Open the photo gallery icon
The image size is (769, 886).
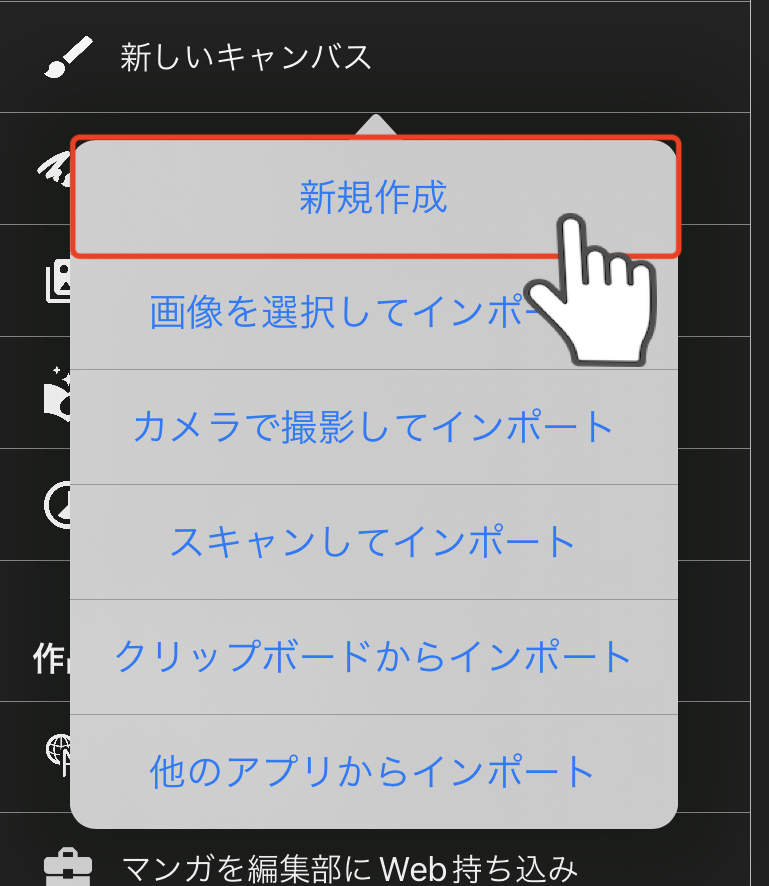point(58,281)
